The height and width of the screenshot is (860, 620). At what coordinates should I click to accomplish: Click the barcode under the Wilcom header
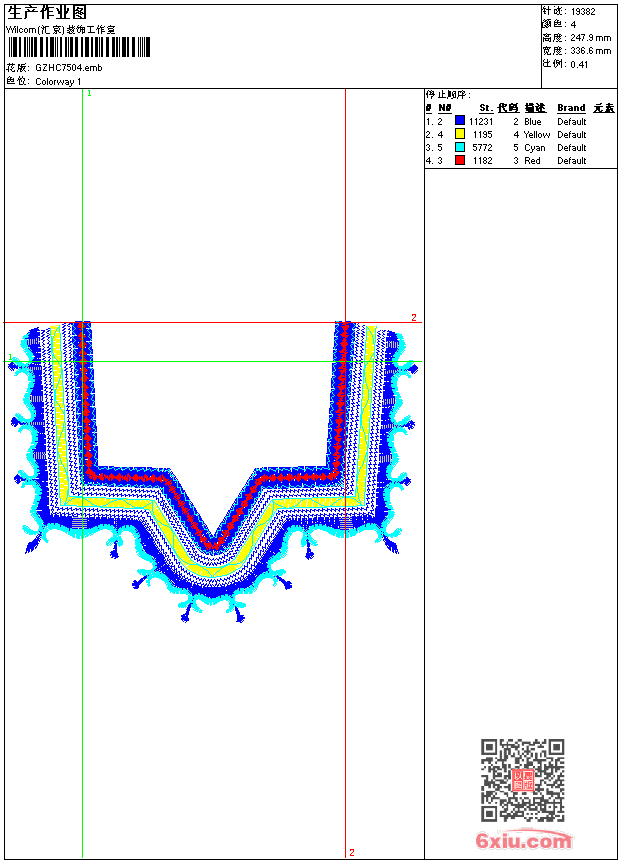coord(78,47)
